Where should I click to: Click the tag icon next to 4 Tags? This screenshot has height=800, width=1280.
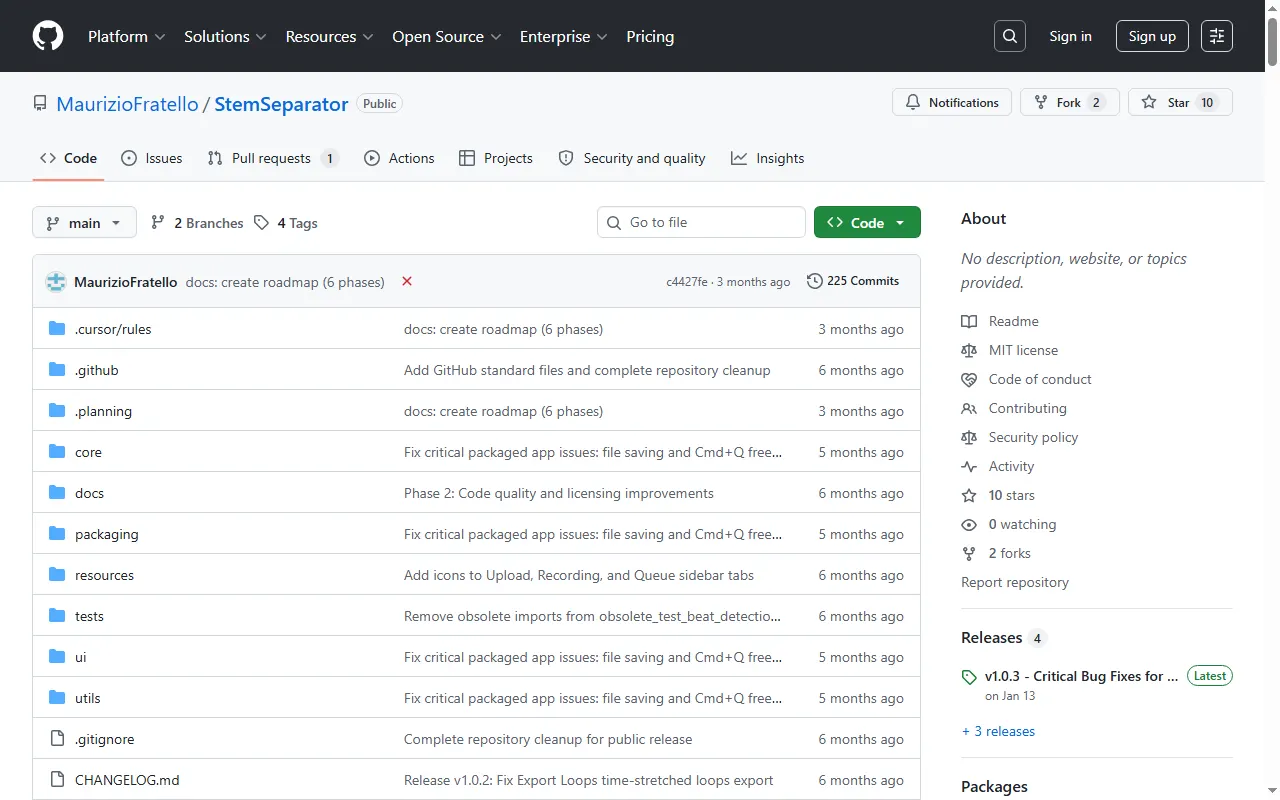[x=261, y=223]
